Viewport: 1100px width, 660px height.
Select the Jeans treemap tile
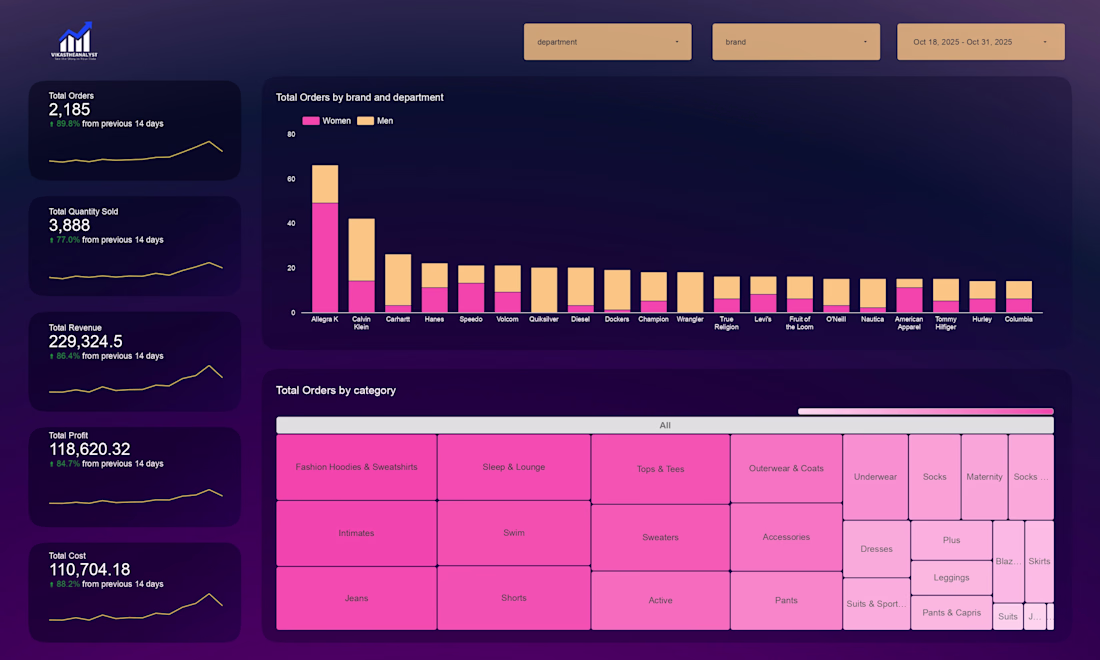(x=356, y=598)
